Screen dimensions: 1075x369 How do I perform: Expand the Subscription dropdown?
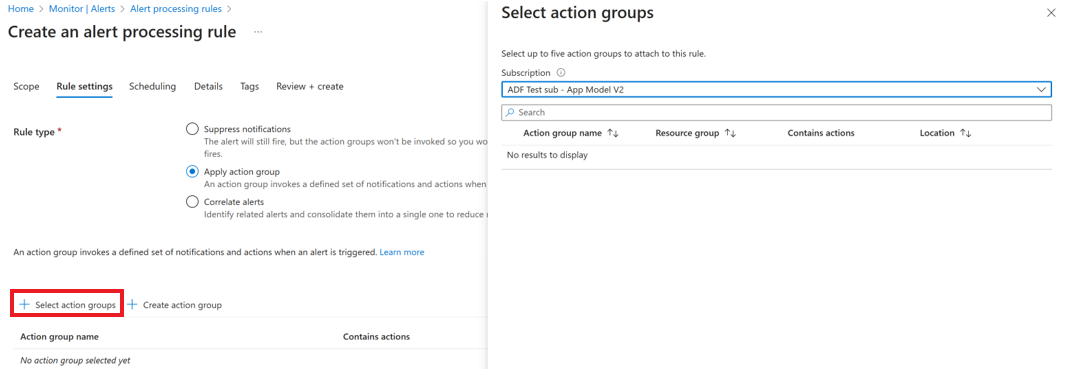(x=776, y=90)
